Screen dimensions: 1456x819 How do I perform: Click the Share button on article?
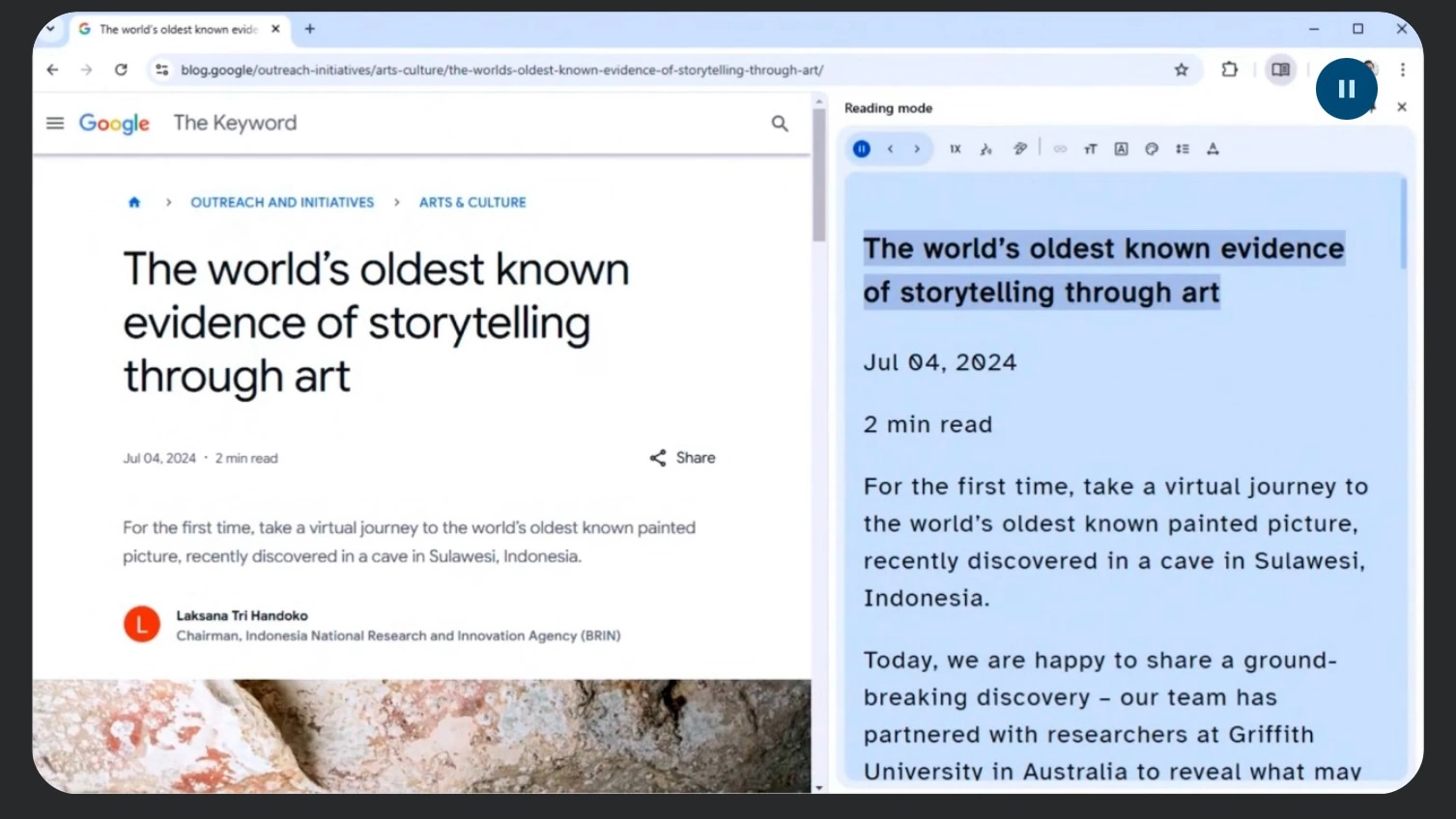tap(682, 458)
